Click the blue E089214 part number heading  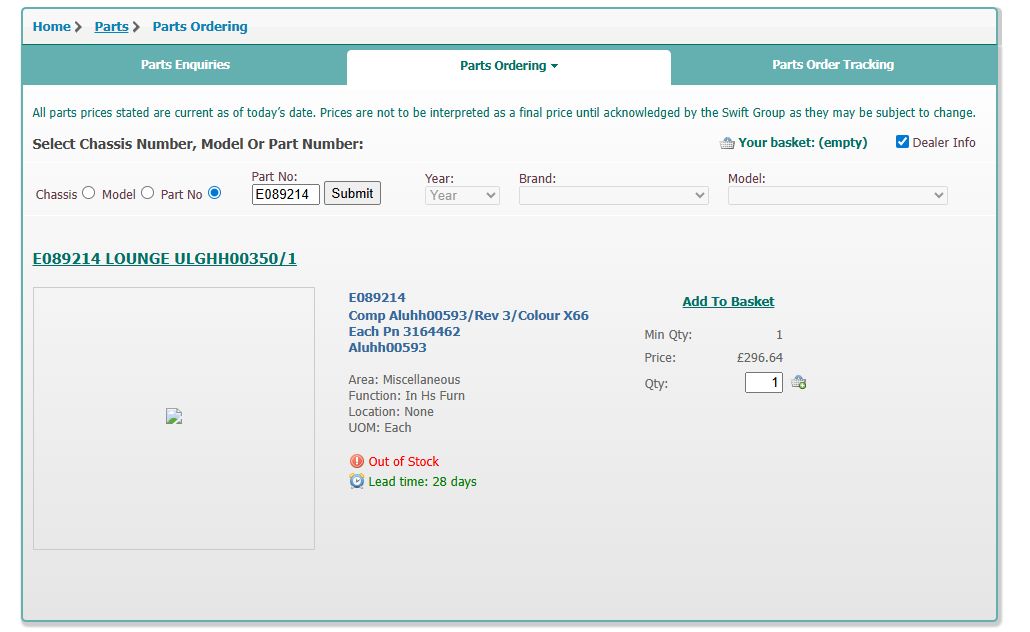click(x=377, y=298)
